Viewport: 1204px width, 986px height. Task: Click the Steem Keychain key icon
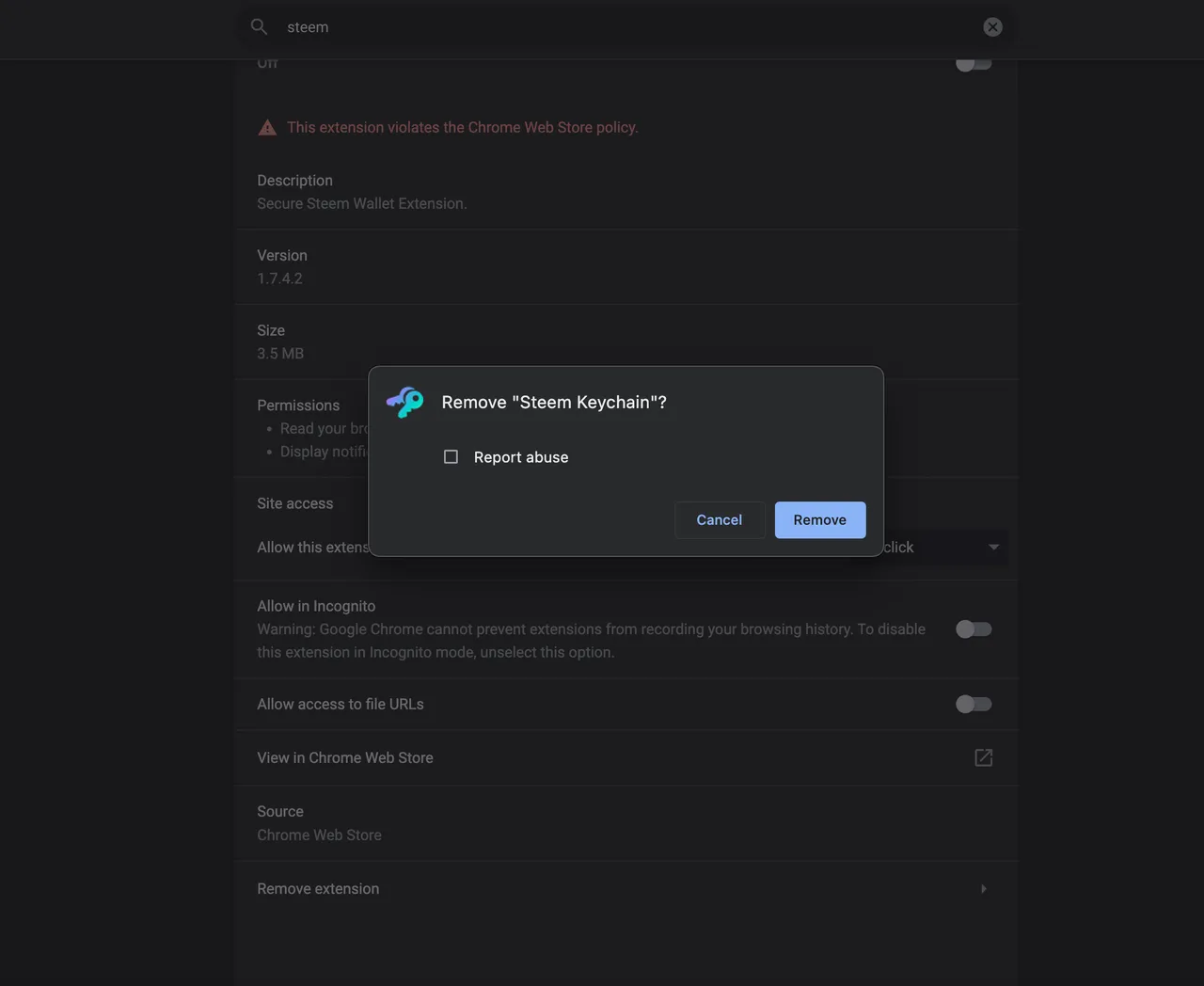tap(405, 403)
